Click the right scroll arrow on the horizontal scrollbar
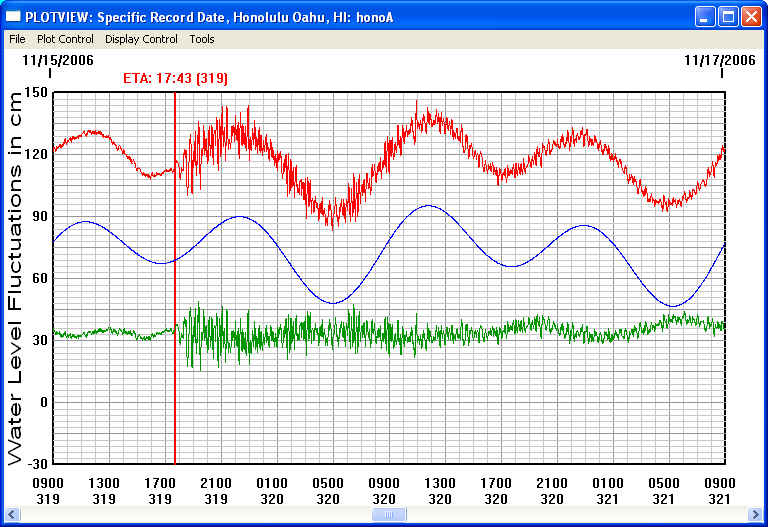768x527 pixels. [x=756, y=515]
